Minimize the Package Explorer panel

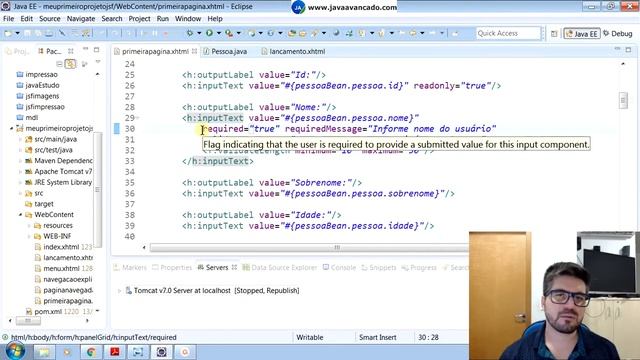click(x=85, y=49)
